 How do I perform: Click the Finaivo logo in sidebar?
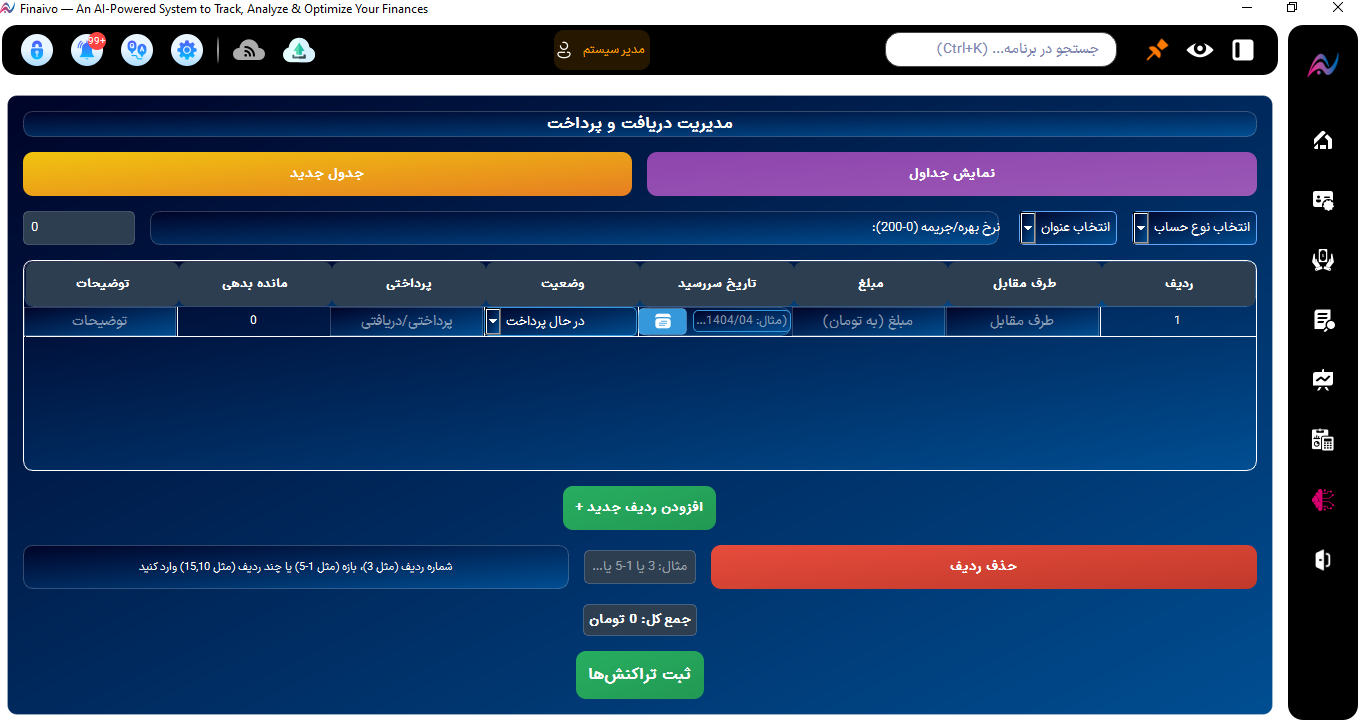point(1323,65)
